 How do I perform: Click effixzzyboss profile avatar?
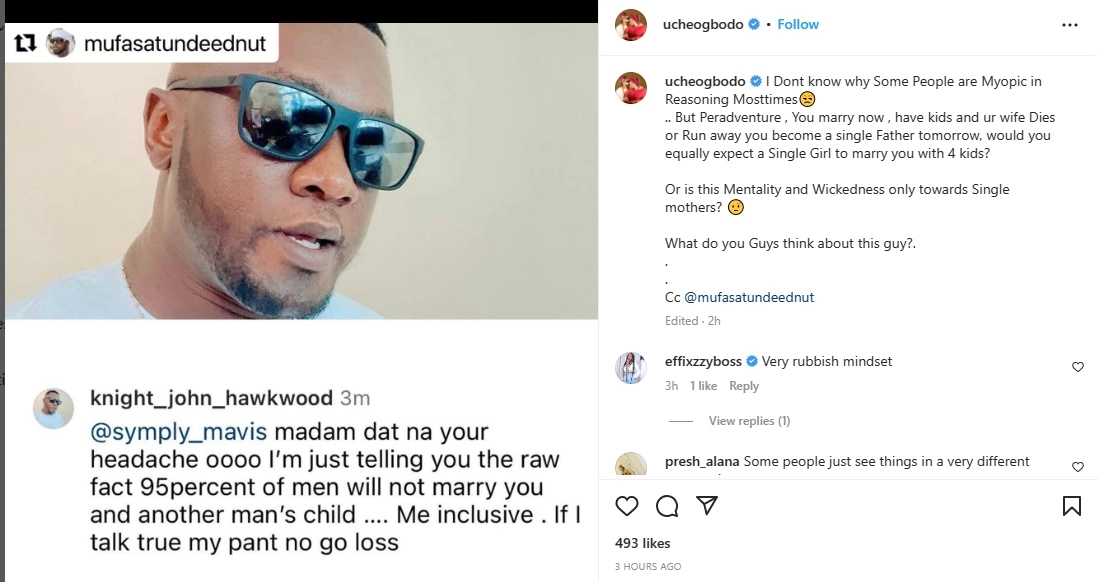[630, 368]
